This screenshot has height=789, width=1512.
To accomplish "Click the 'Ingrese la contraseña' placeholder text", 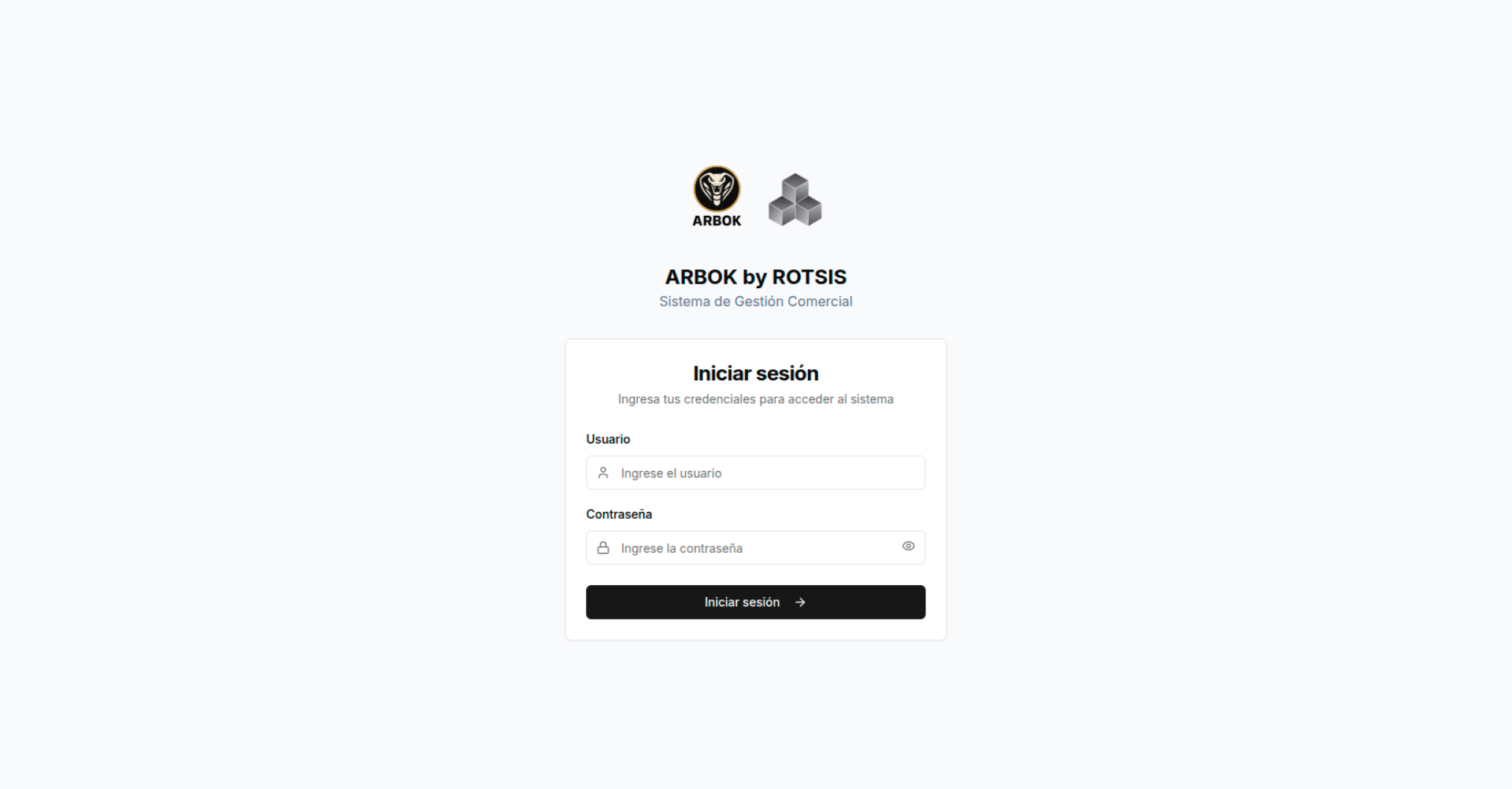I will [x=681, y=548].
